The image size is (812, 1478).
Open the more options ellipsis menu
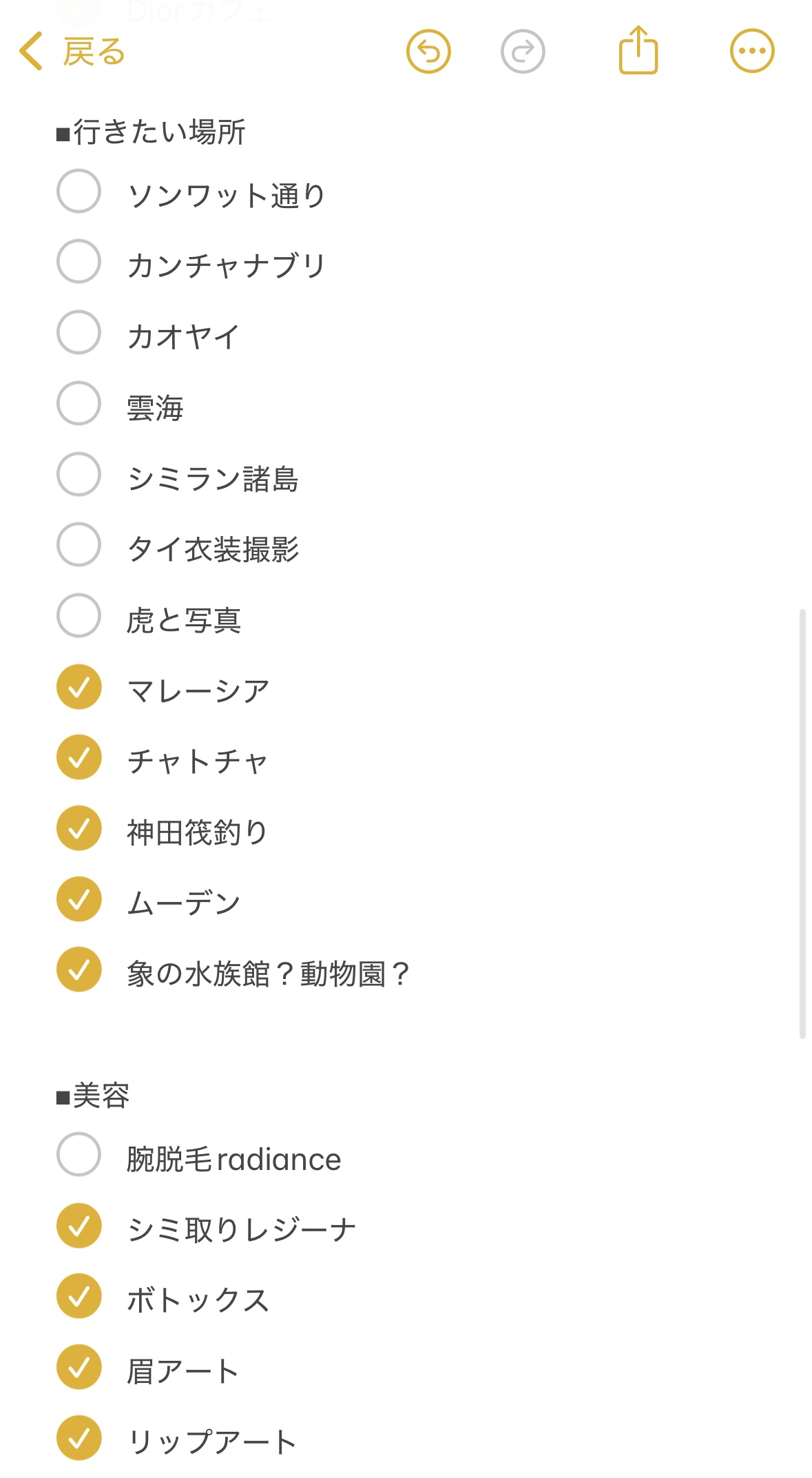click(x=752, y=51)
